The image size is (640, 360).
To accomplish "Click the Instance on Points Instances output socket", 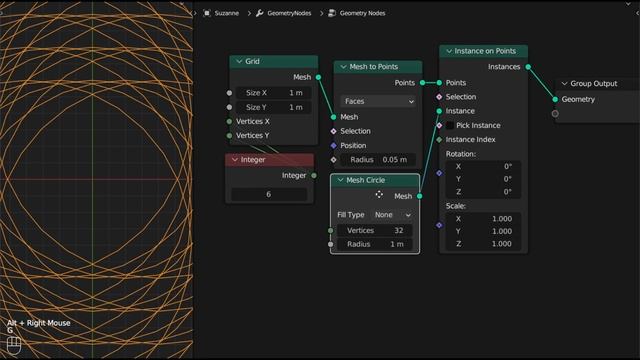I will point(528,67).
